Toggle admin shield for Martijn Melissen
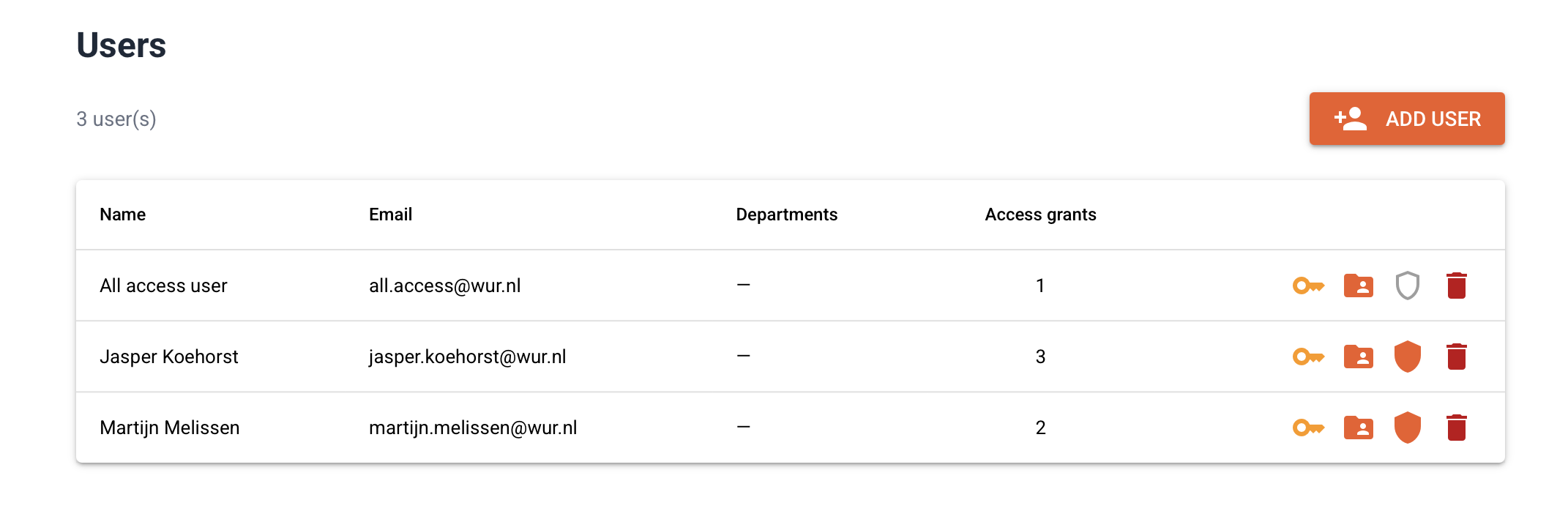Image resolution: width=1568 pixels, height=511 pixels. [x=1407, y=428]
